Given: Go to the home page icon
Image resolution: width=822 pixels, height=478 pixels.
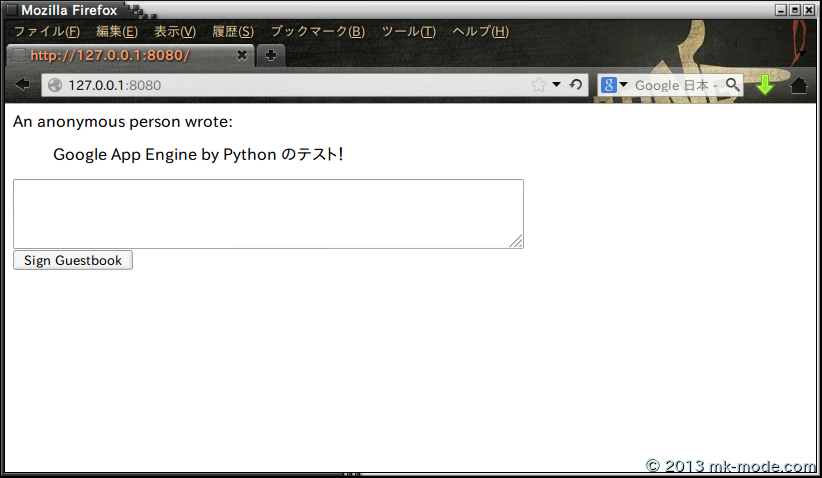Looking at the screenshot, I should tap(799, 86).
